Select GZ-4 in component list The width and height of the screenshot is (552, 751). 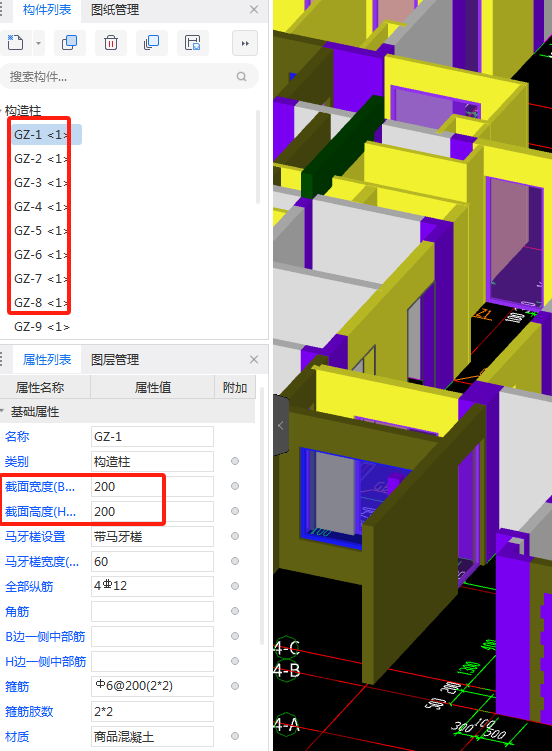[x=42, y=206]
